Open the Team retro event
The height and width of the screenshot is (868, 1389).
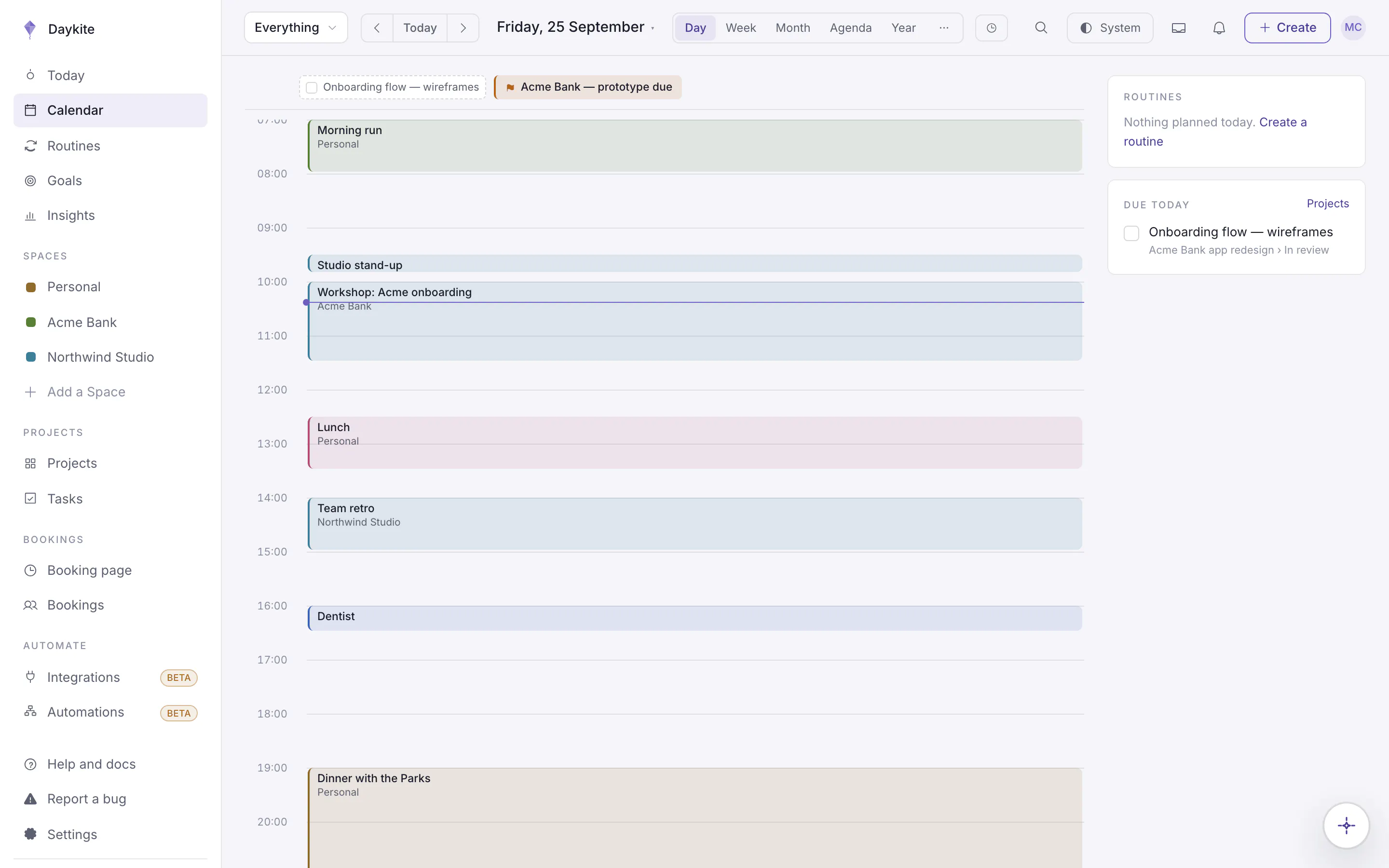[x=694, y=524]
